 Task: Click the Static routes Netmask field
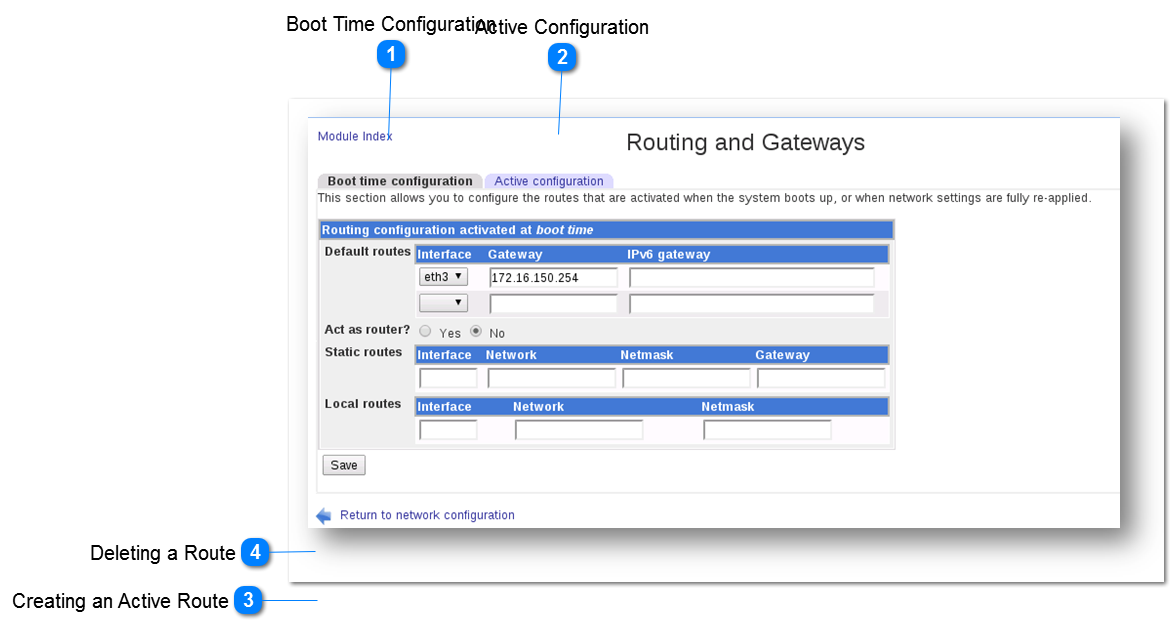[x=686, y=378]
